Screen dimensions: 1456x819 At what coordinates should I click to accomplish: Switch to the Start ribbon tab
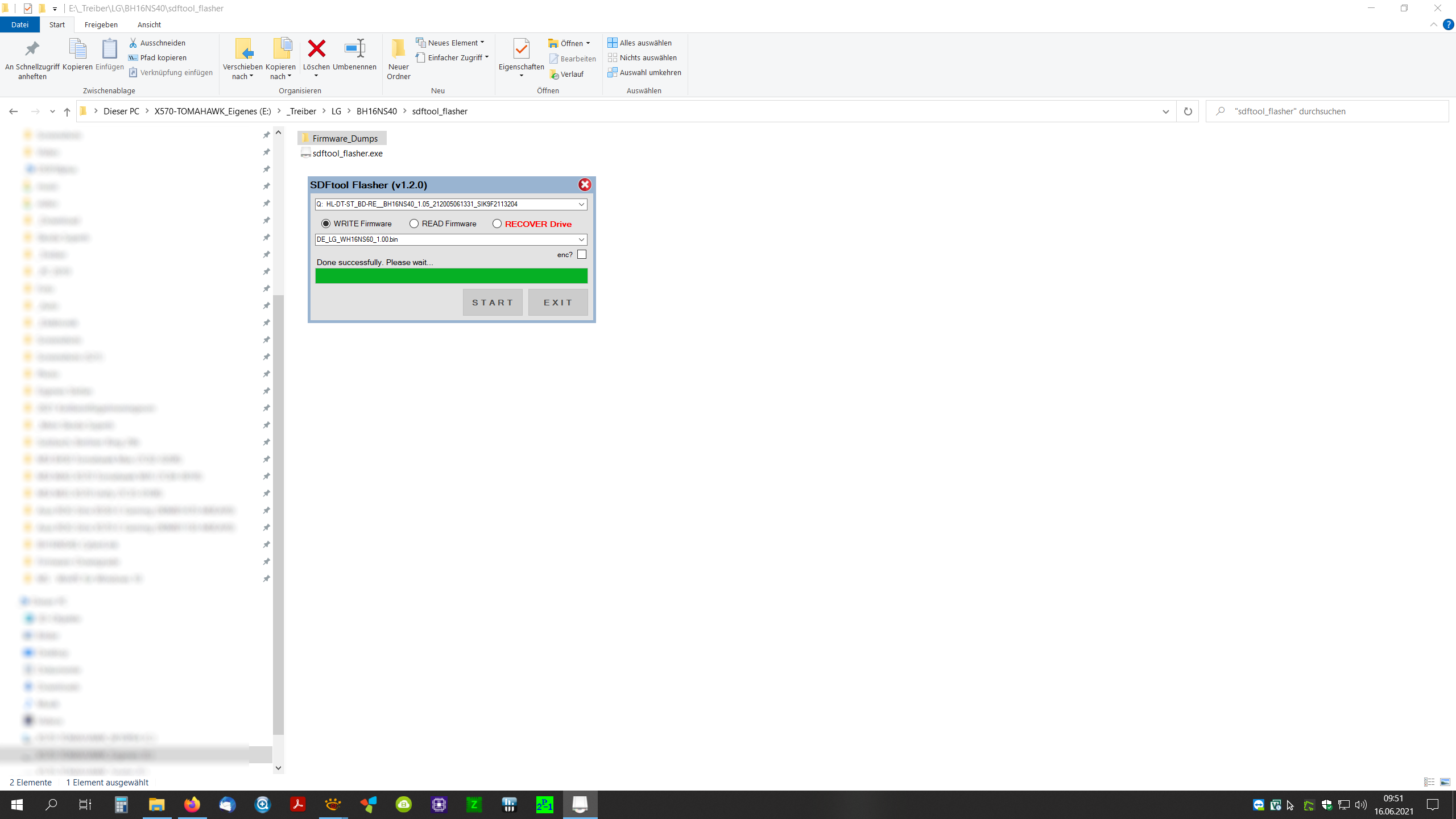click(x=57, y=24)
